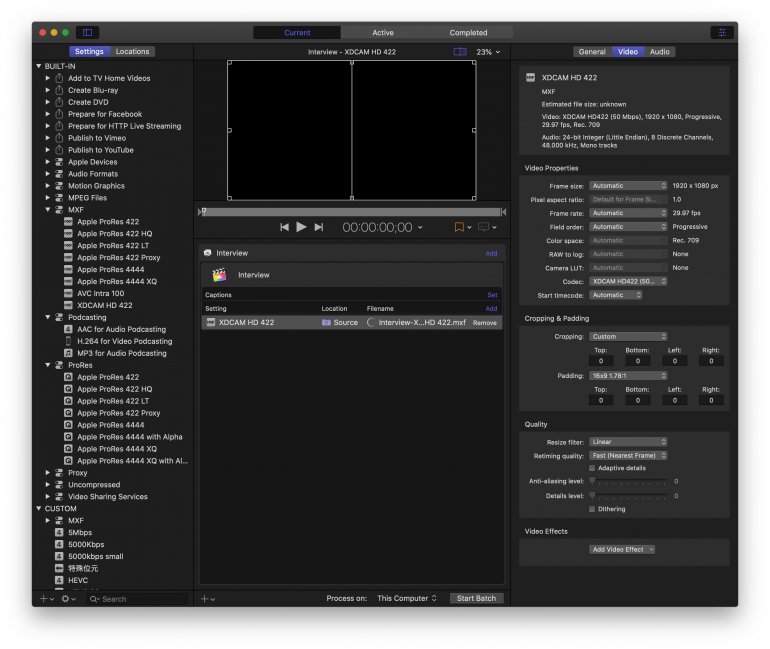
Task: Collapse the ProRes group in settings list
Action: (x=47, y=365)
